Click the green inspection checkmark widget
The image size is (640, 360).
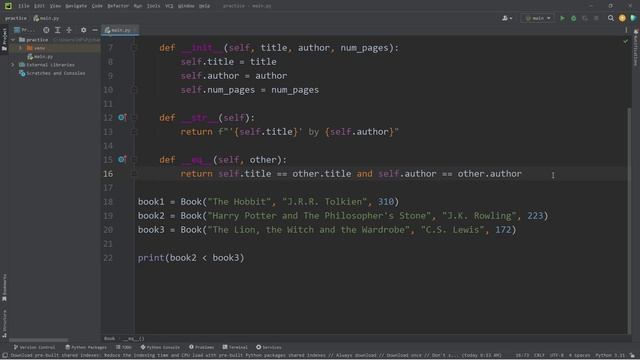626,41
